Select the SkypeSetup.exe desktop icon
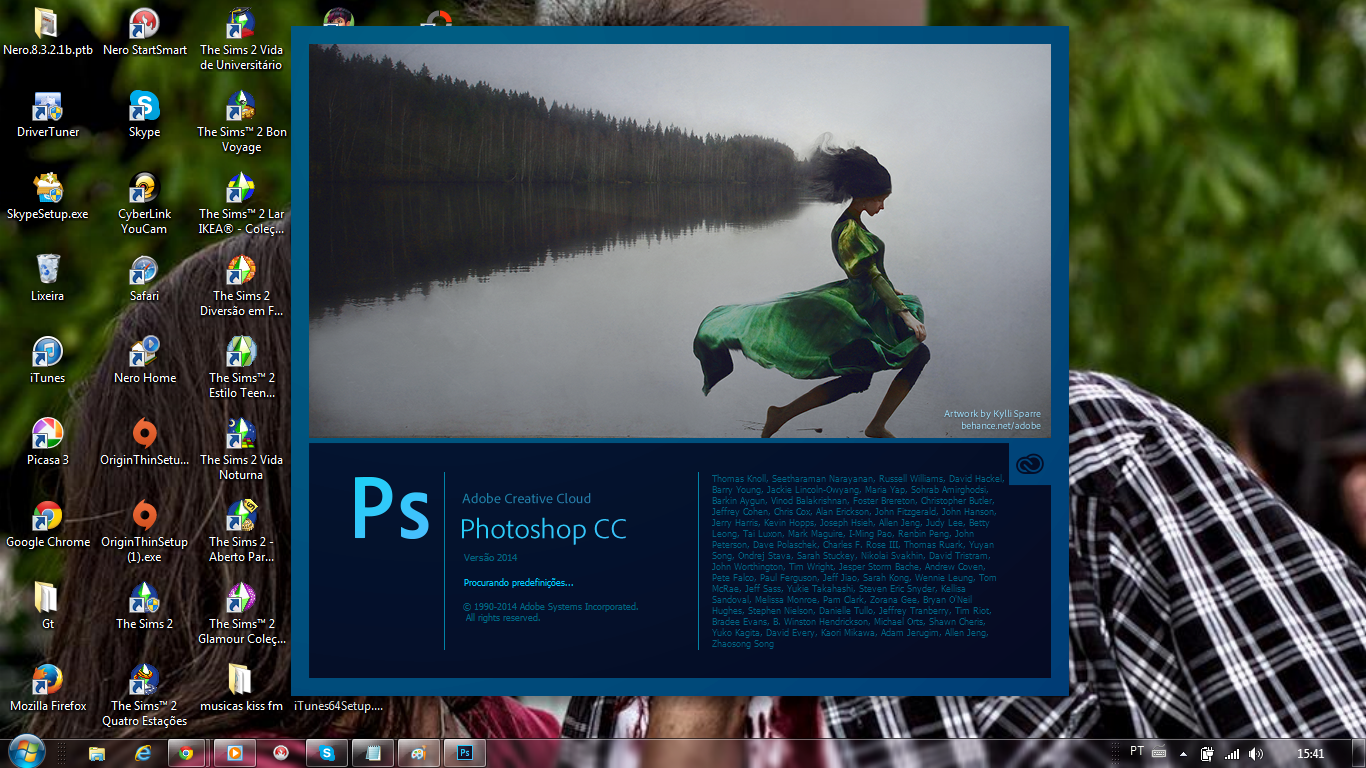The height and width of the screenshot is (768, 1366). [47, 195]
